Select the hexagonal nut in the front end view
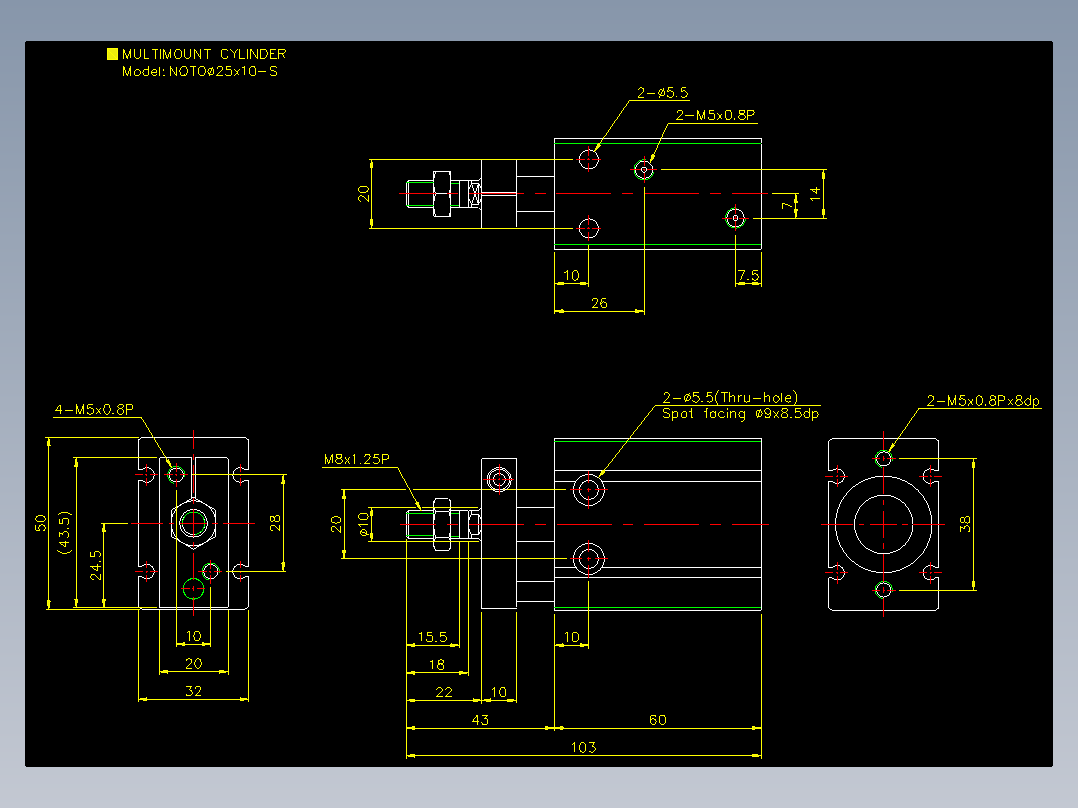This screenshot has height=808, width=1078. click(x=193, y=523)
